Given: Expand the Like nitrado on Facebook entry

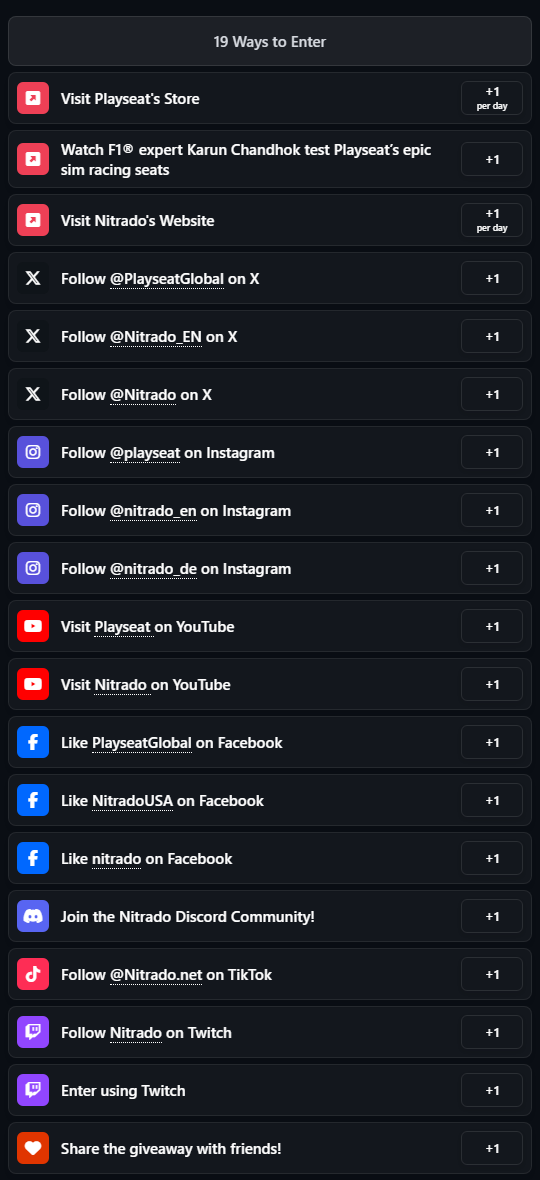Looking at the screenshot, I should (x=270, y=858).
